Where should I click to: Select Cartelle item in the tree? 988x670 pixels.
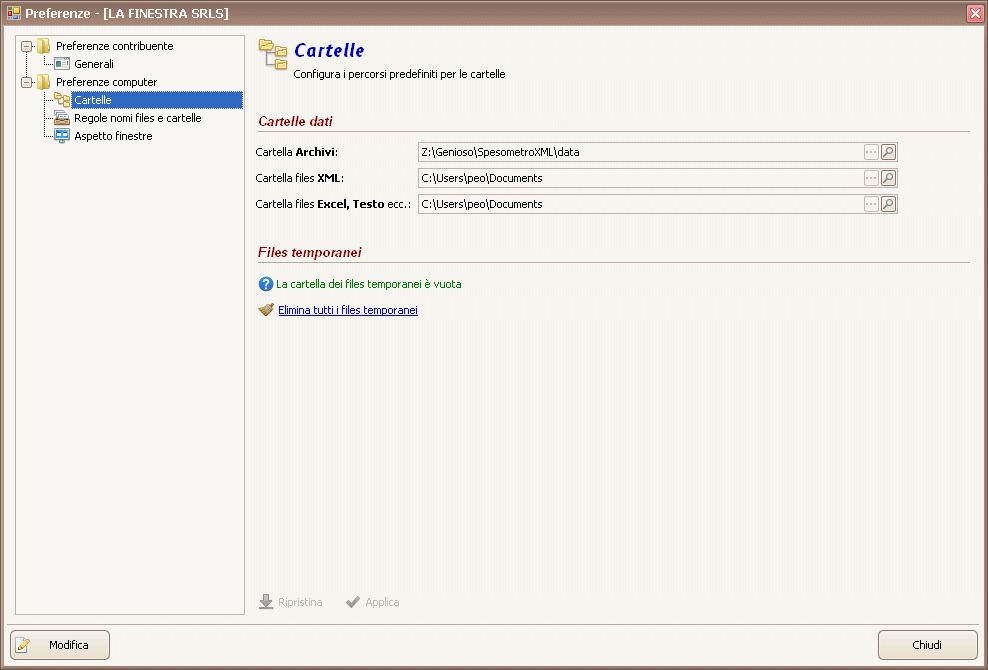click(x=93, y=100)
